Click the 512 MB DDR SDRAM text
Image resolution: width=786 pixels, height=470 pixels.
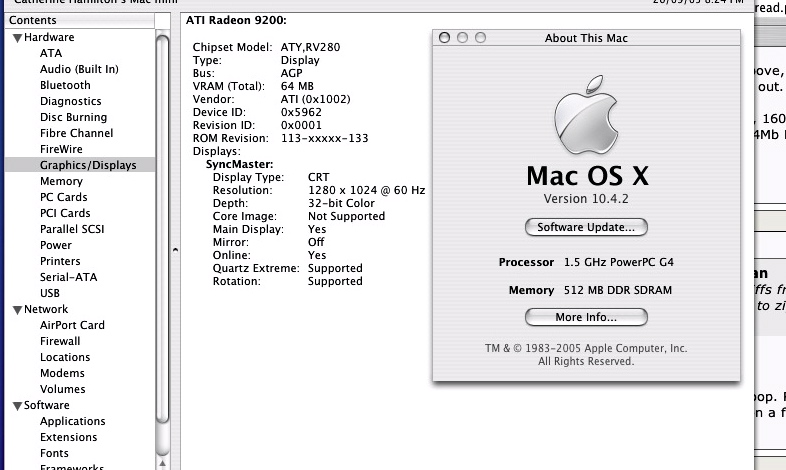[x=618, y=290]
